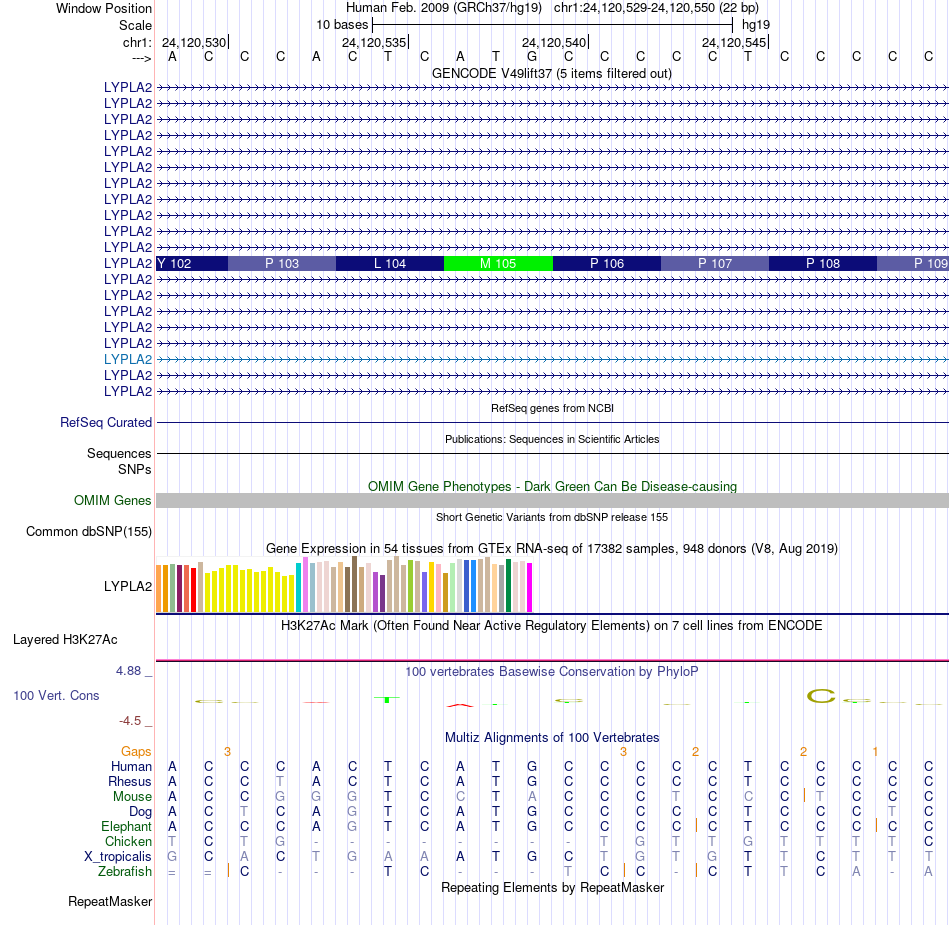The height and width of the screenshot is (925, 950).
Task: Click the red GTEx expression bar
Action: point(193,590)
